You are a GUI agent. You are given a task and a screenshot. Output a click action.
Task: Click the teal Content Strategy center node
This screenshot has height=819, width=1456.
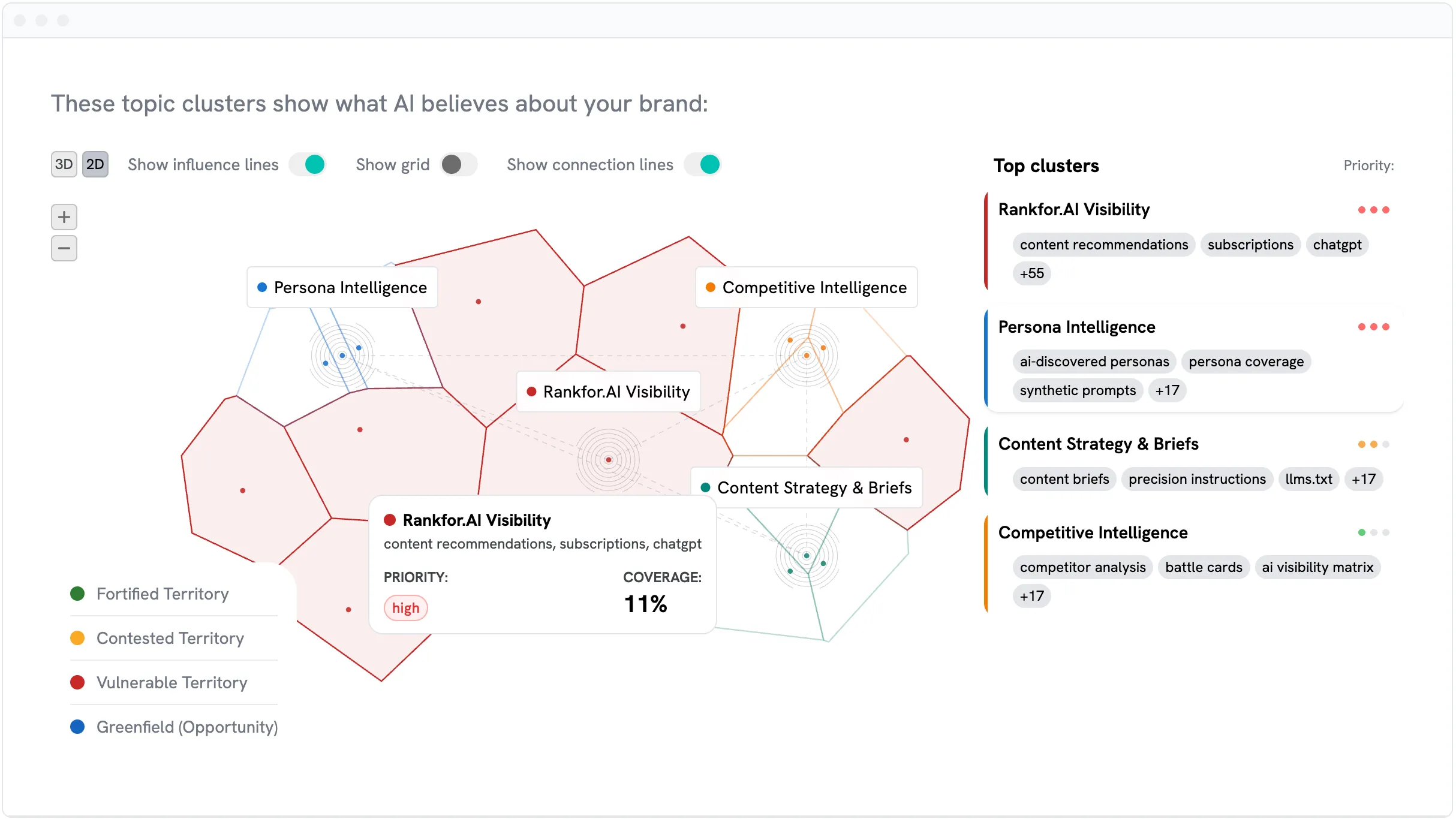click(807, 556)
